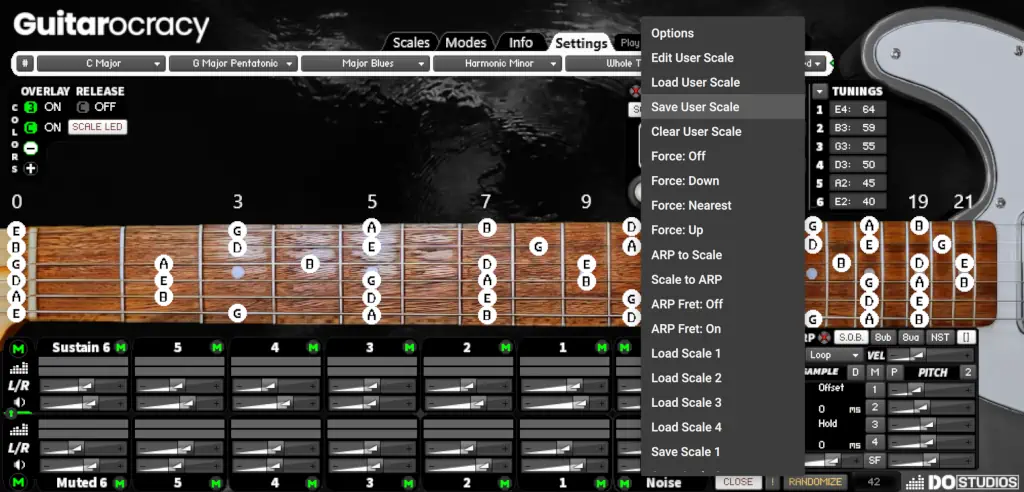
Task: Click the 8ub octave button
Action: tap(883, 337)
